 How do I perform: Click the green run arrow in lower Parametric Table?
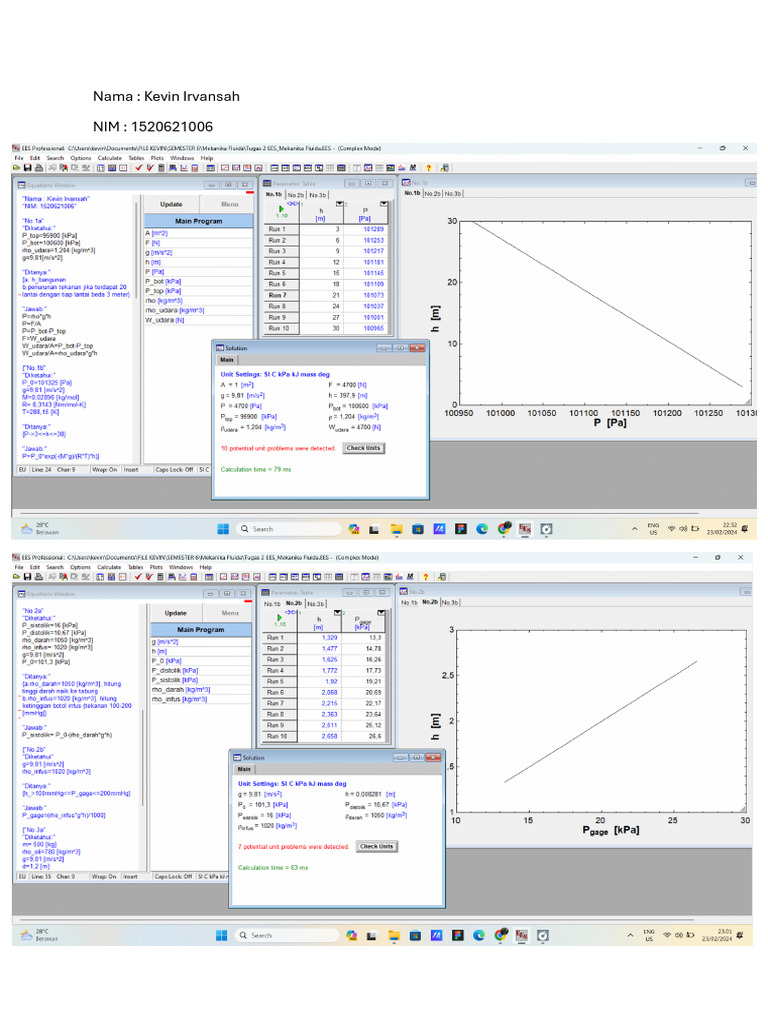pyautogui.click(x=281, y=616)
